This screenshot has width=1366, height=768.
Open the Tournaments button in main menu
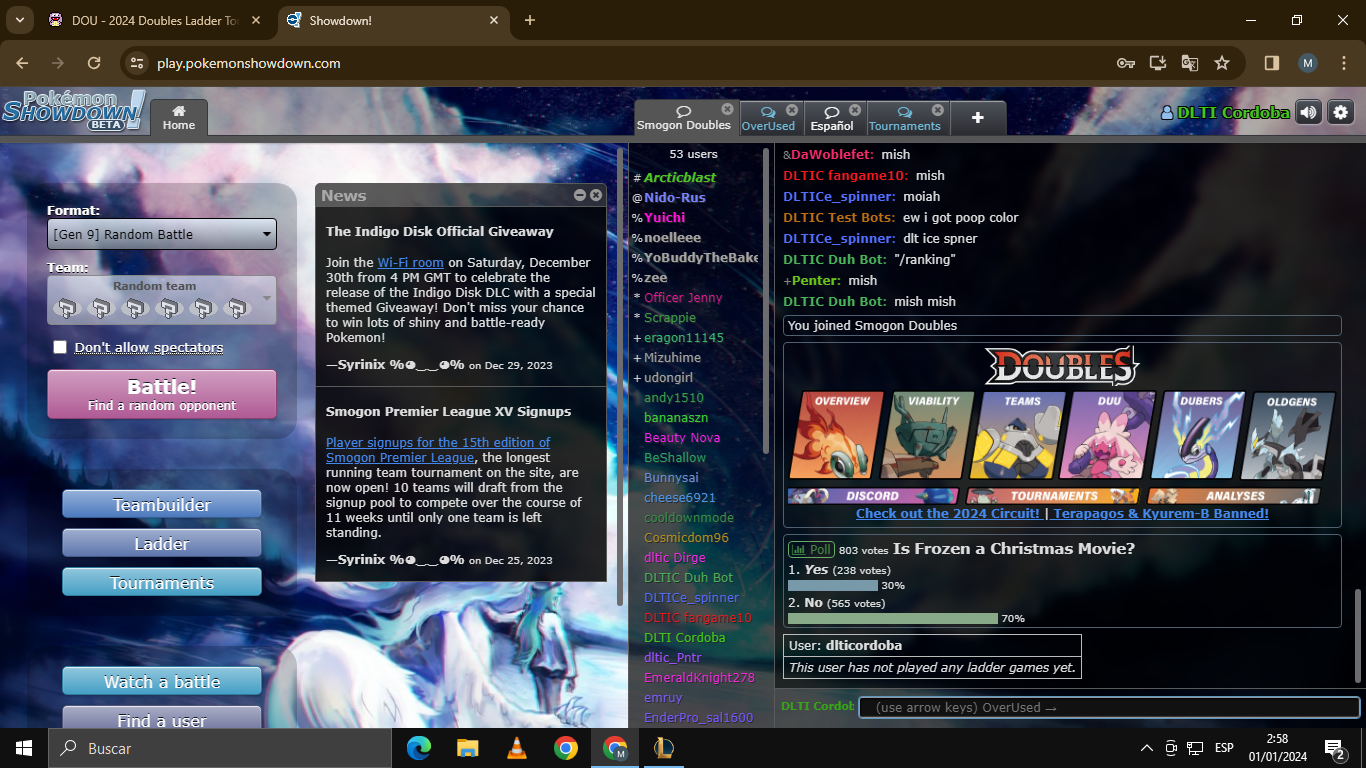click(162, 583)
